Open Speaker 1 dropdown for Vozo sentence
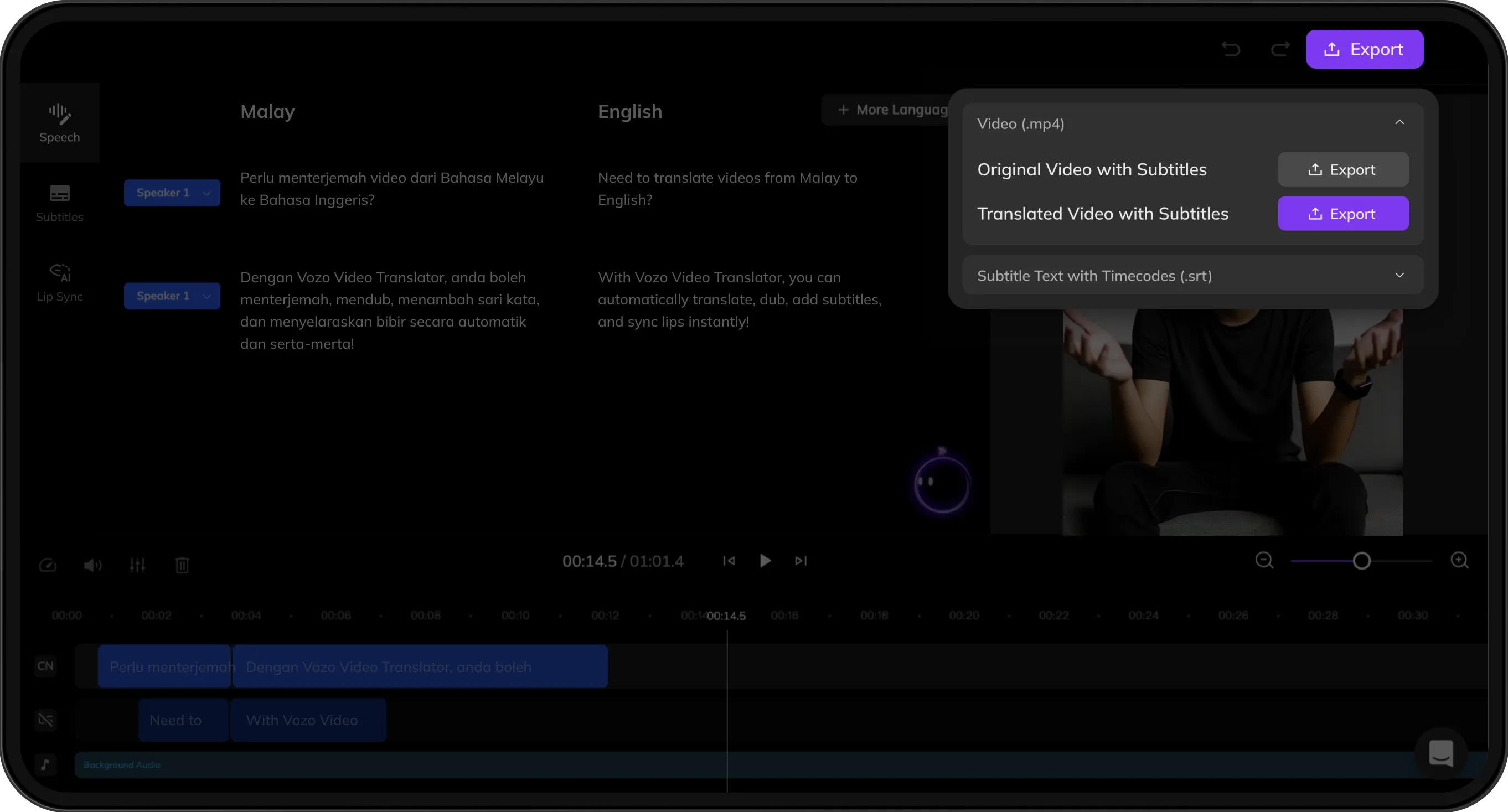Screen dimensions: 1508x812 pyautogui.click(x=172, y=296)
